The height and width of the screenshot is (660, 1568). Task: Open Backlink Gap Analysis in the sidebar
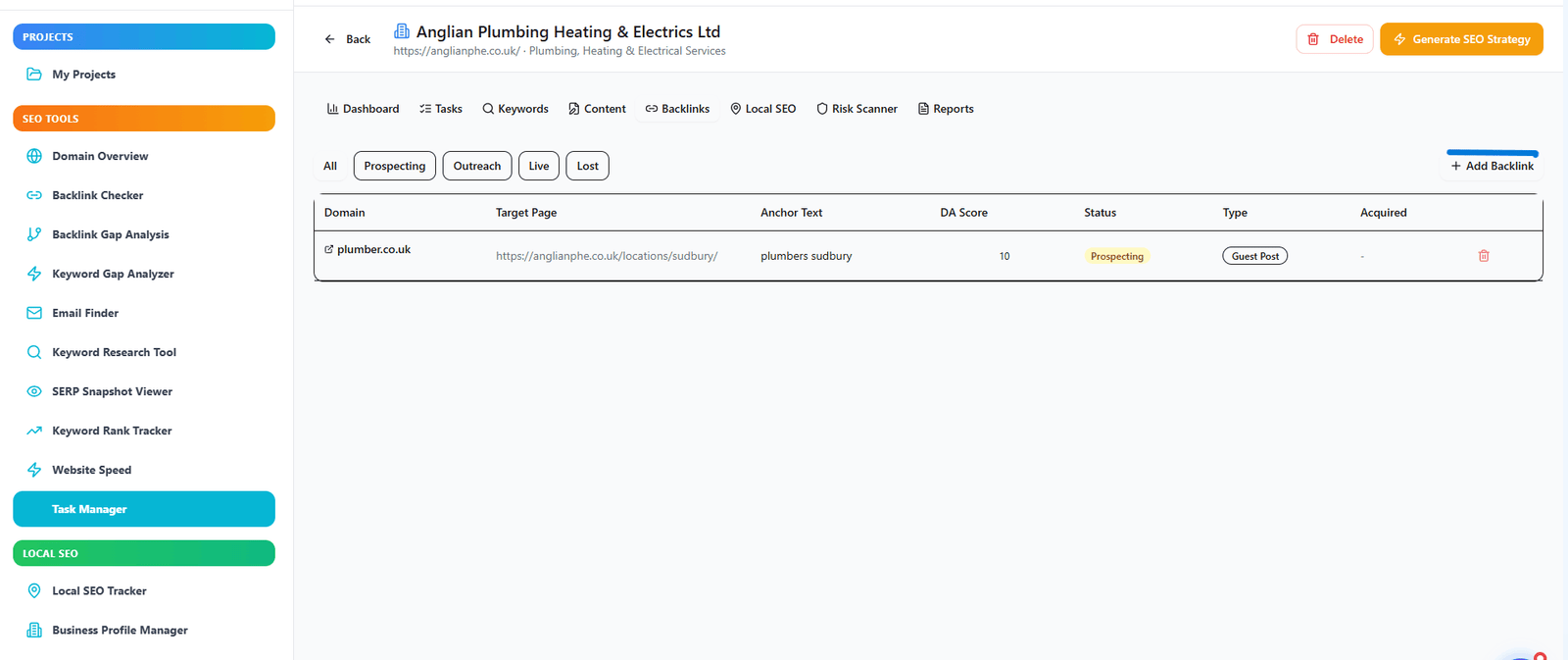click(144, 234)
